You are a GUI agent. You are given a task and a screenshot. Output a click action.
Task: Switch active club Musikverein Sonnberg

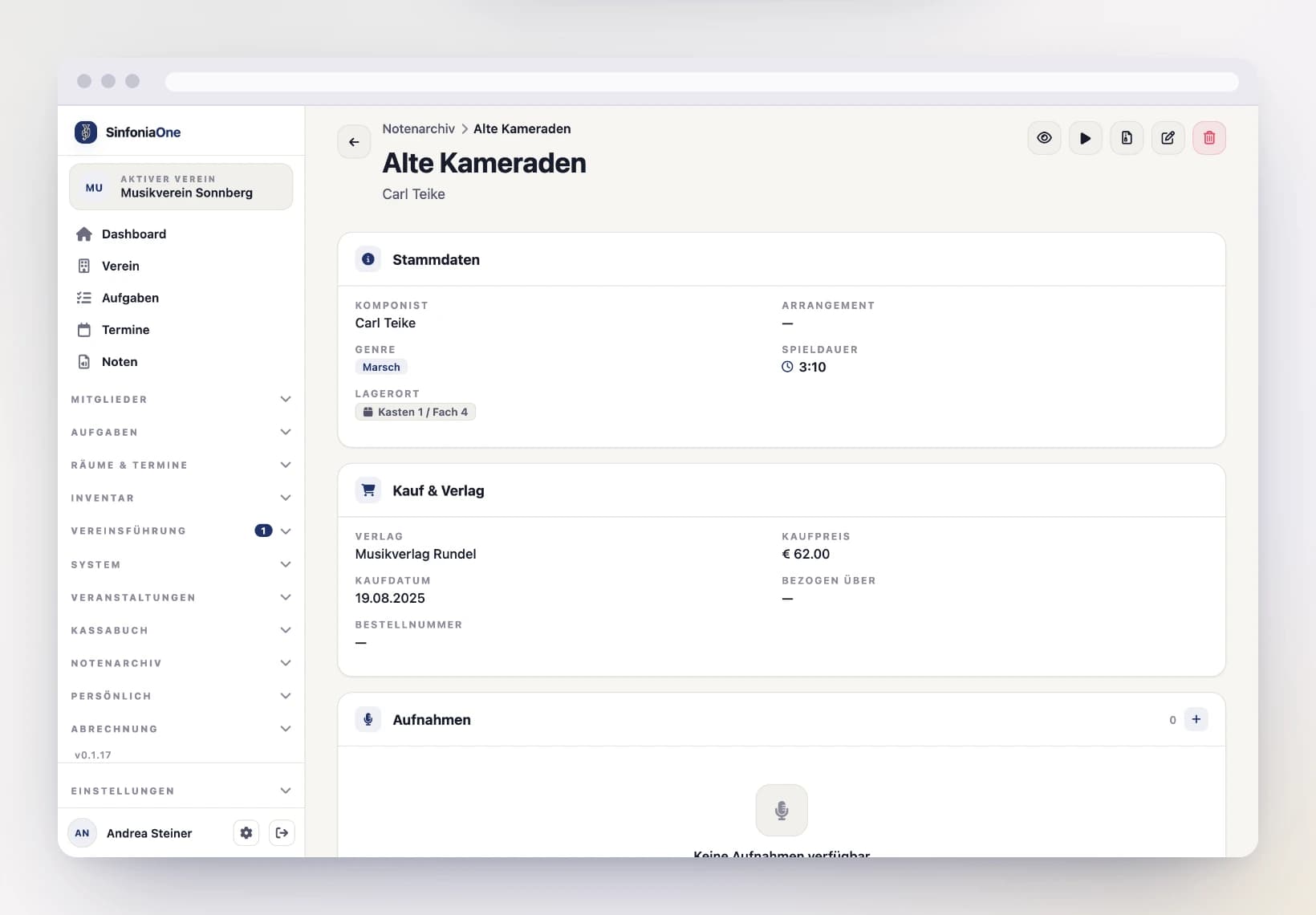point(181,187)
